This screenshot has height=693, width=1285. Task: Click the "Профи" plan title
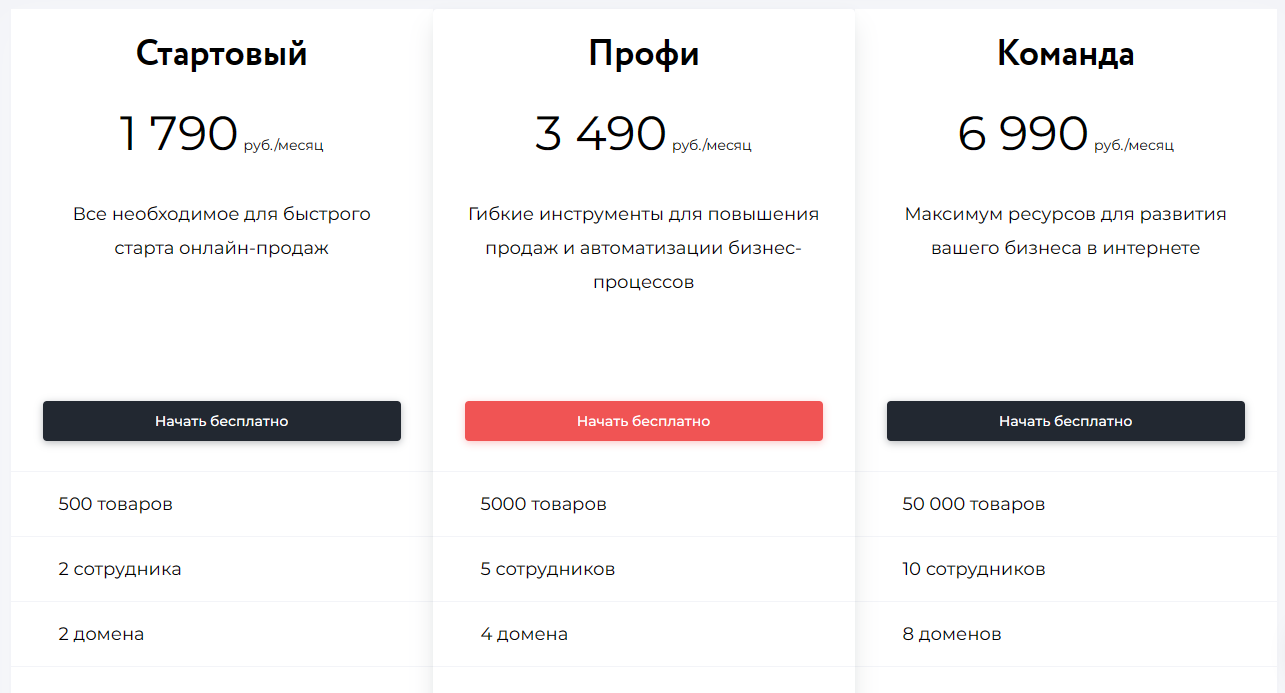tap(643, 54)
